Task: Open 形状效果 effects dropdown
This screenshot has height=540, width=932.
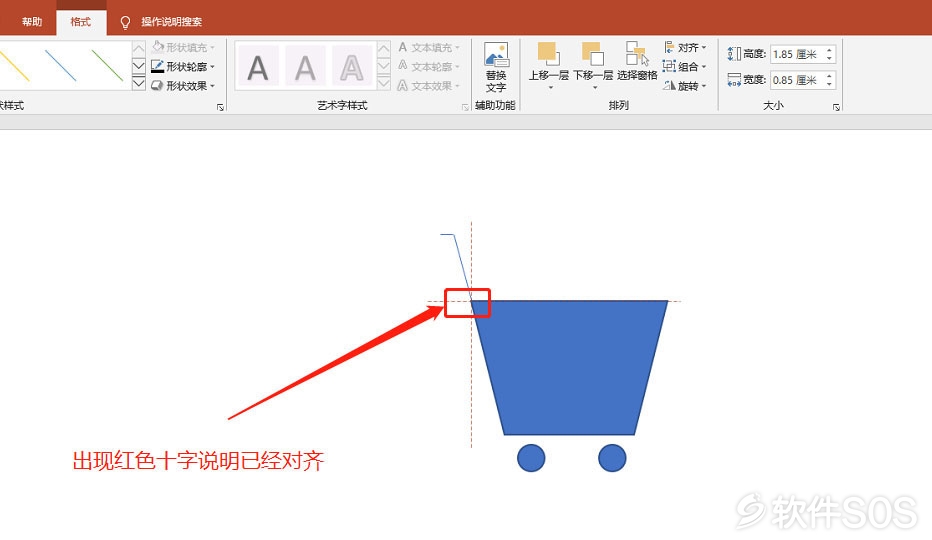Action: tap(183, 86)
